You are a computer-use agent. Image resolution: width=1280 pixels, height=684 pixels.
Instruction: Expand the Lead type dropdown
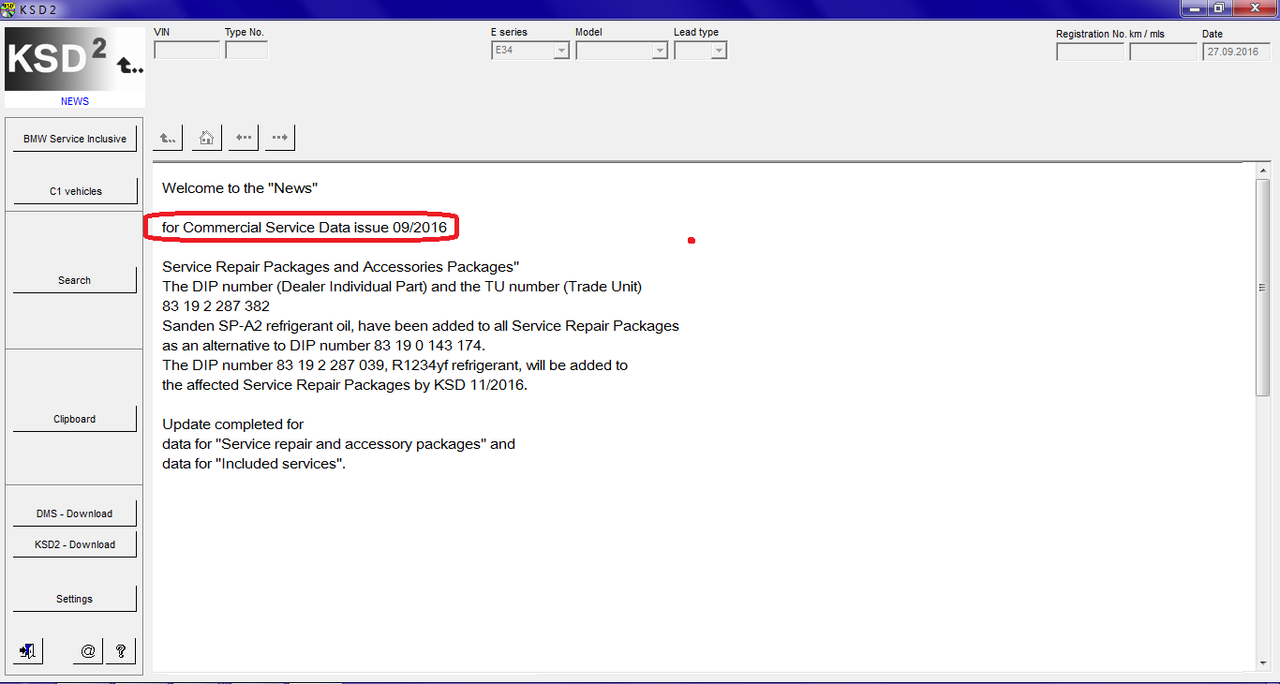(718, 50)
